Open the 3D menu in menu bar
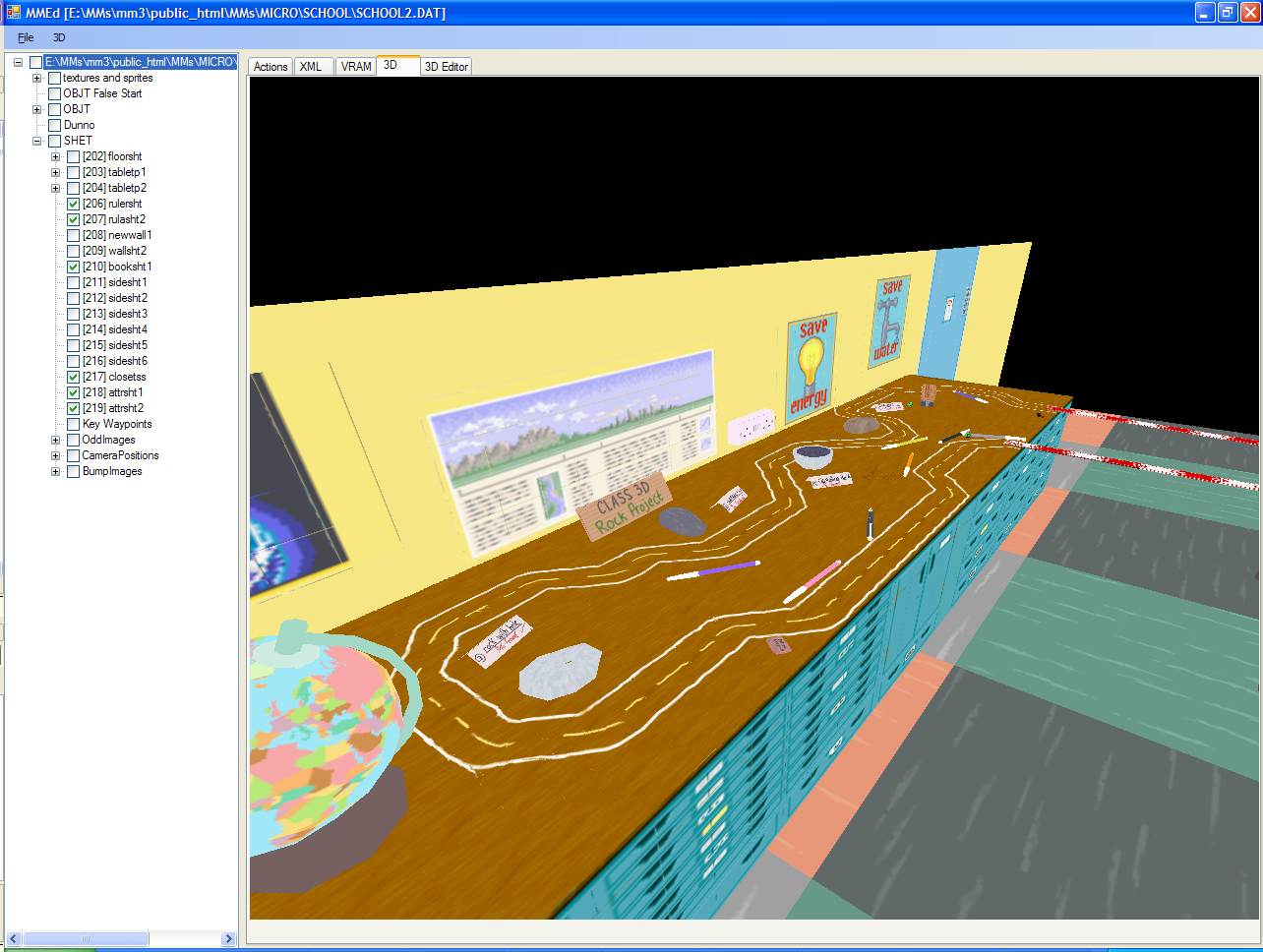 (x=59, y=37)
